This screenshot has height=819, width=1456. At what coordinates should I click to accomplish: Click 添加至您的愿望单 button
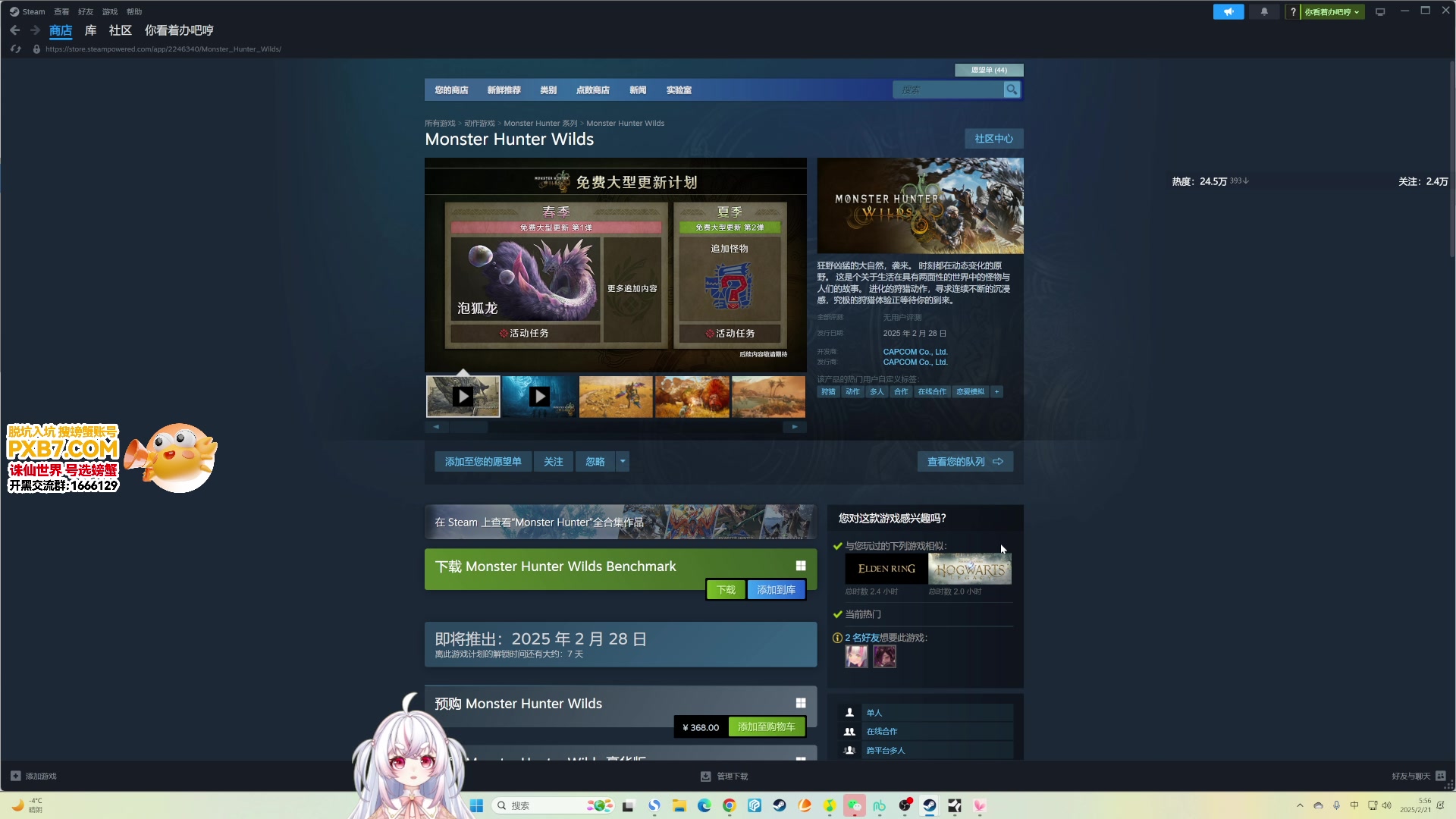tap(483, 462)
